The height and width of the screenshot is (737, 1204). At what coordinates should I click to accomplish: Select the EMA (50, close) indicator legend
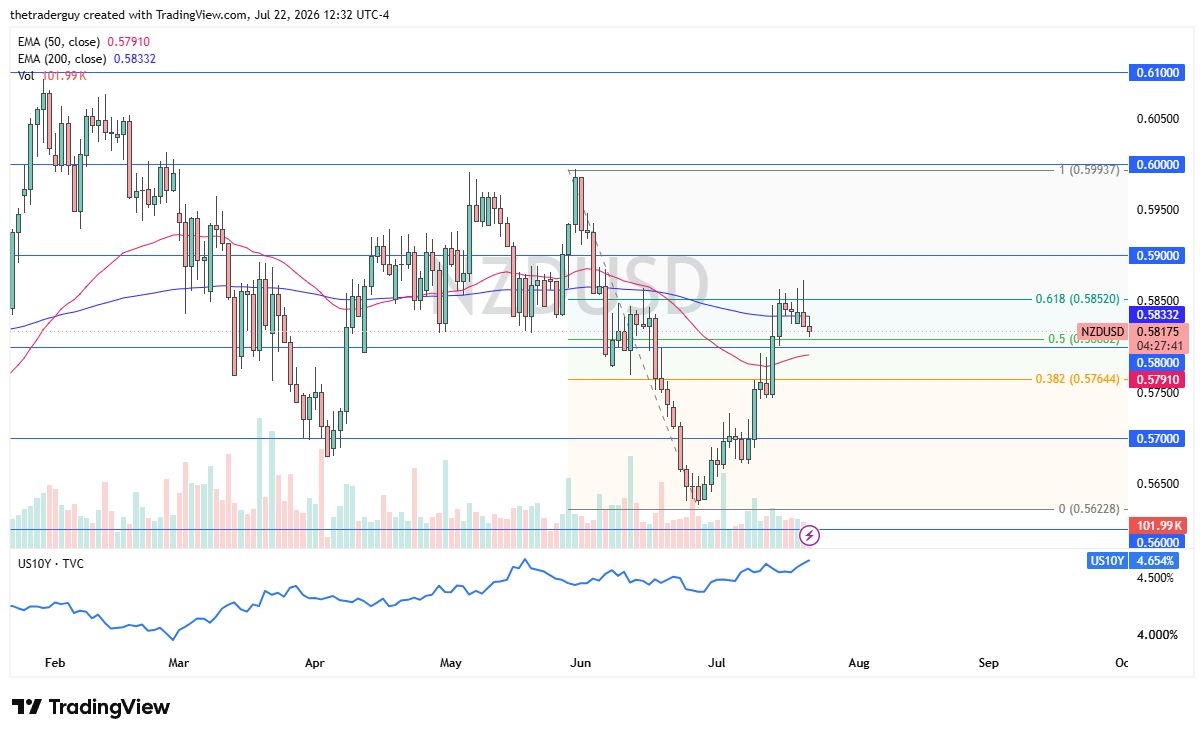tap(85, 44)
